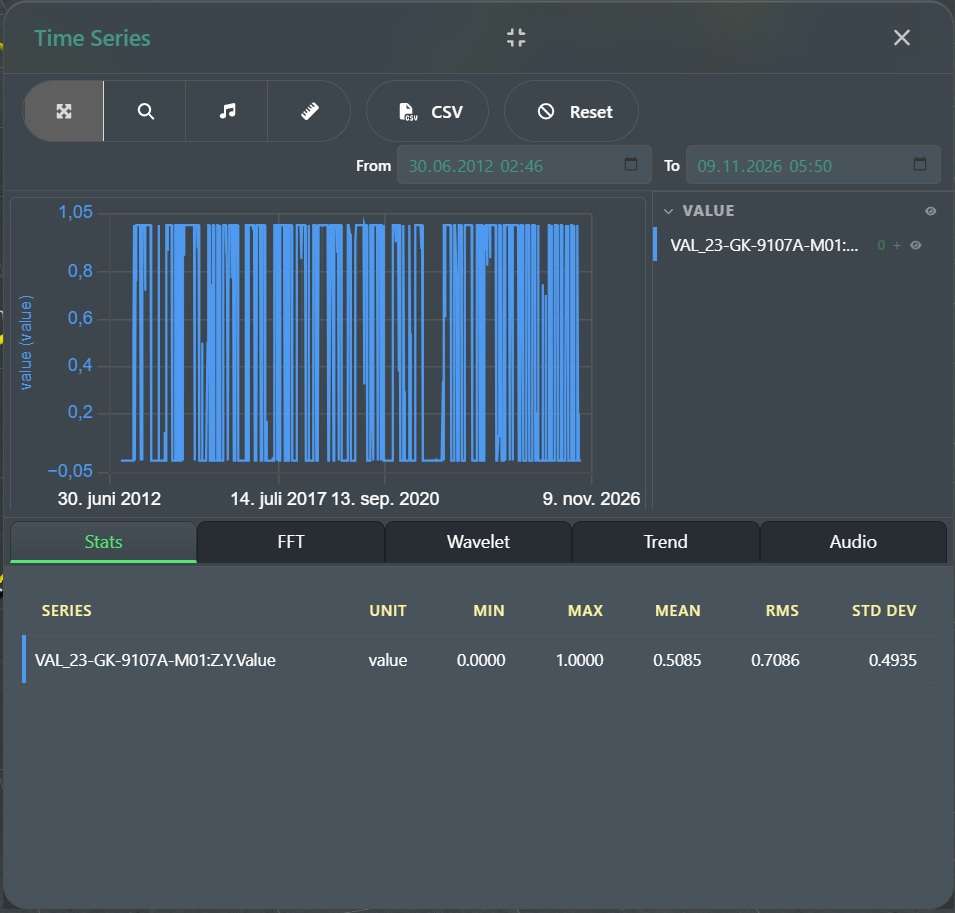The width and height of the screenshot is (955, 913).
Task: Click the Reset button
Action: 571,111
